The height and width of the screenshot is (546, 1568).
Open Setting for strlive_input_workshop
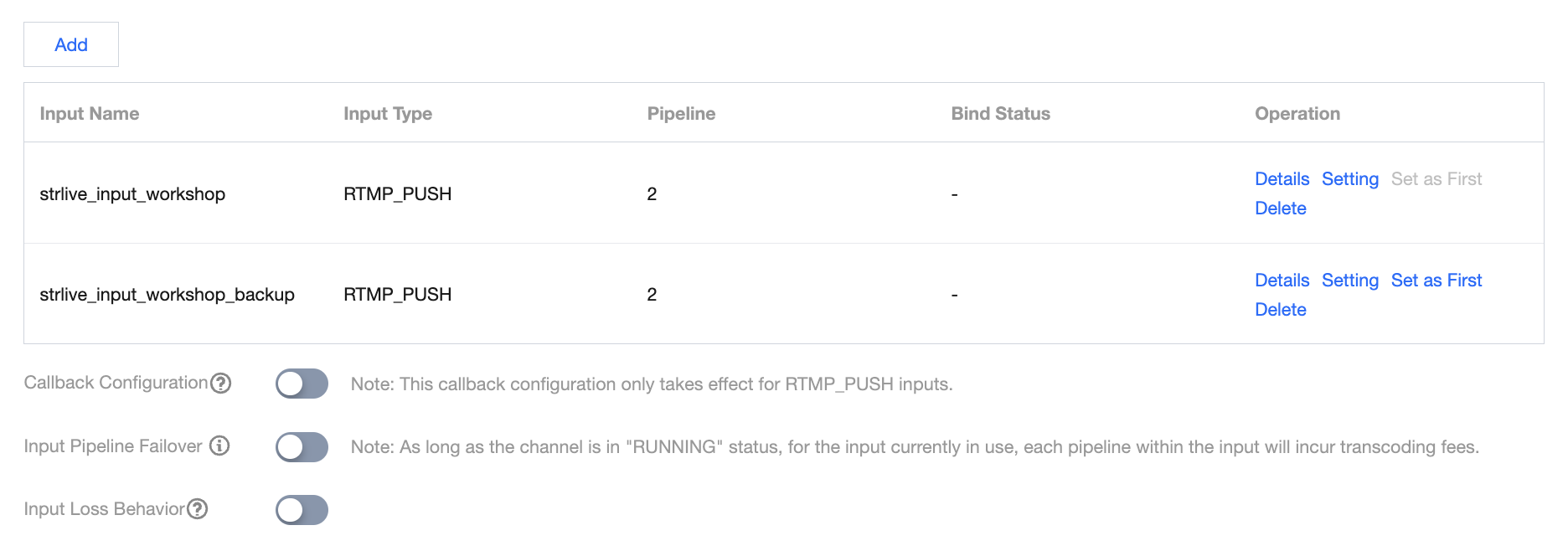1349,179
